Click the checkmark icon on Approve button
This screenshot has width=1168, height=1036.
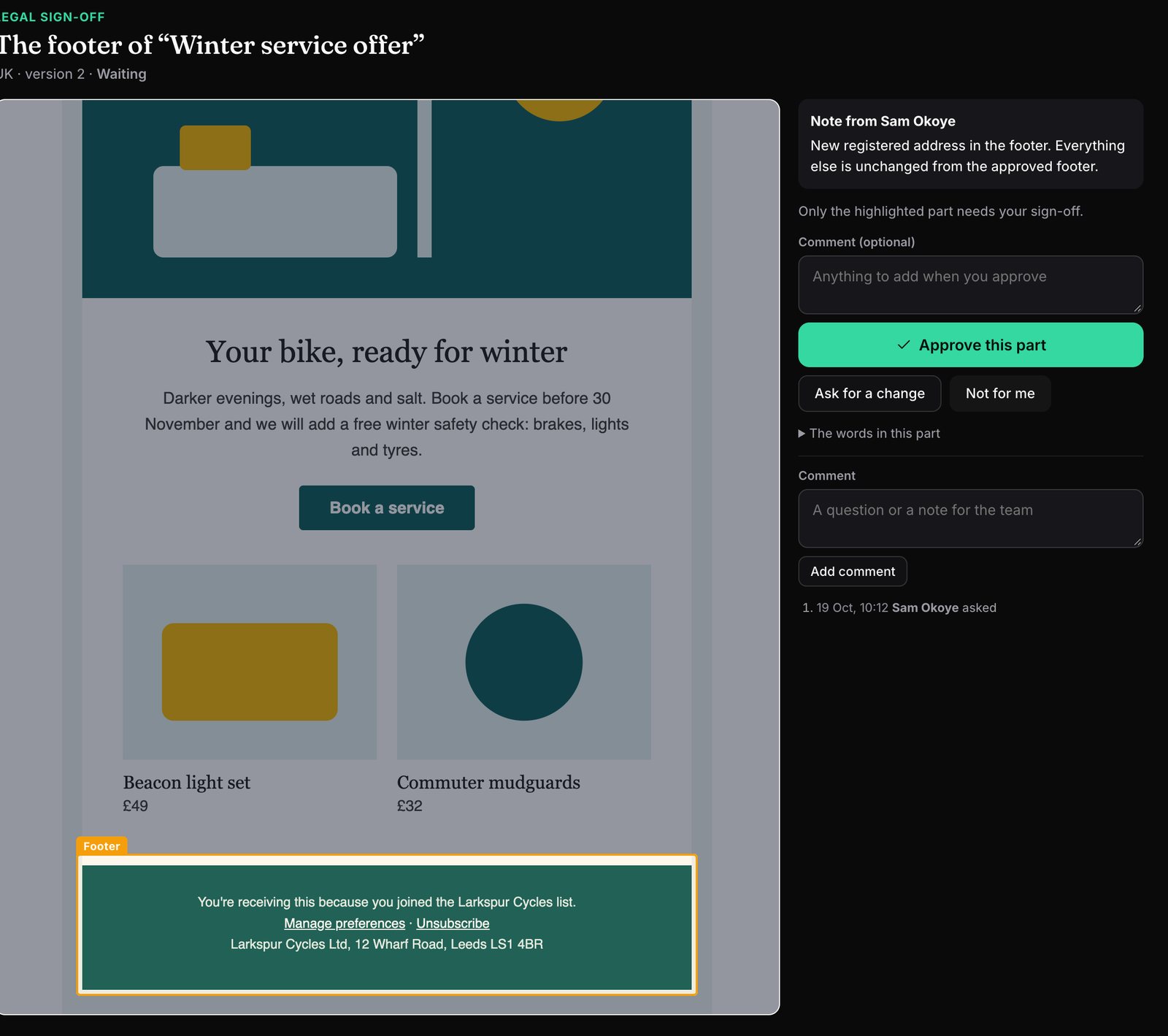pyautogui.click(x=904, y=345)
